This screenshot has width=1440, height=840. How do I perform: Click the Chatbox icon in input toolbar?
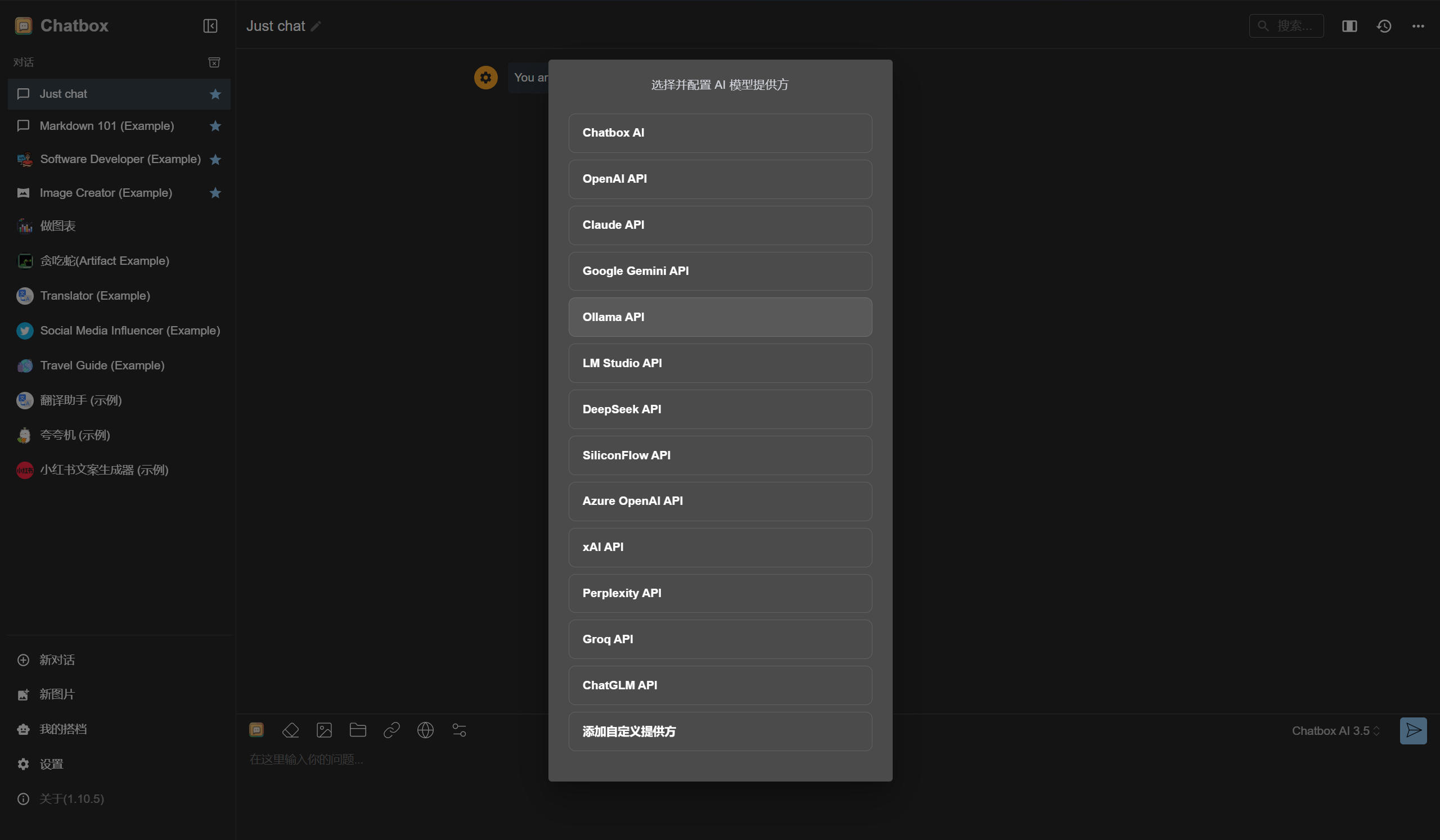click(x=256, y=730)
